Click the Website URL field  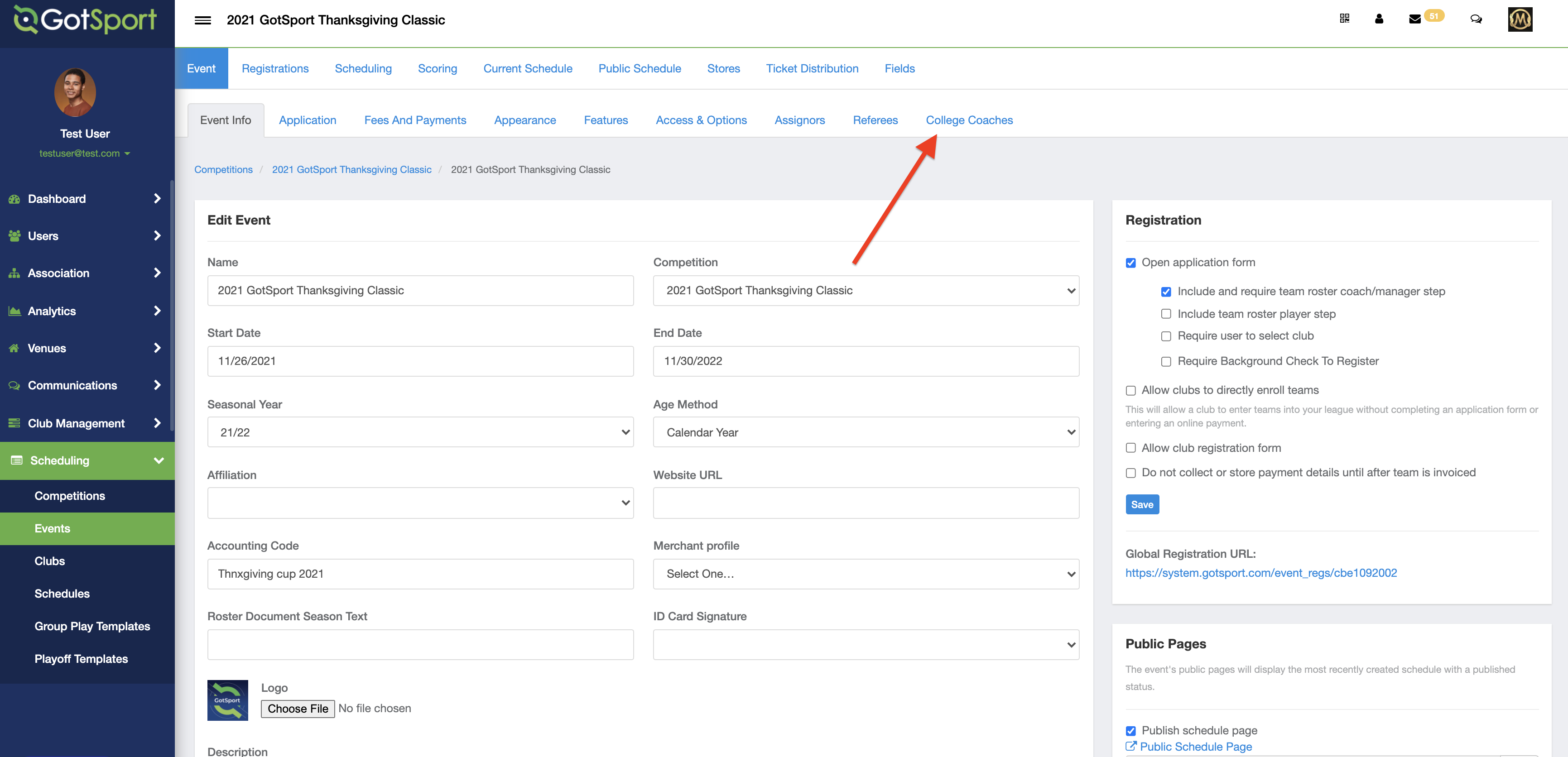[866, 503]
